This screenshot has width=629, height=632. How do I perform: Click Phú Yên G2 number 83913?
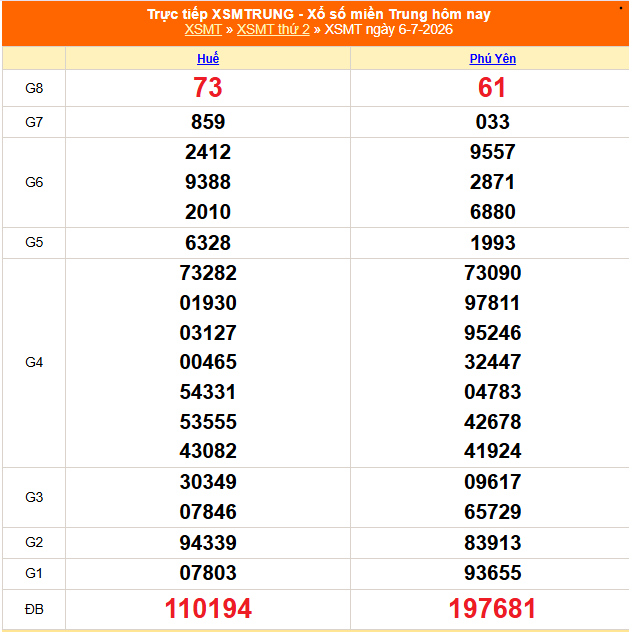tap(492, 543)
